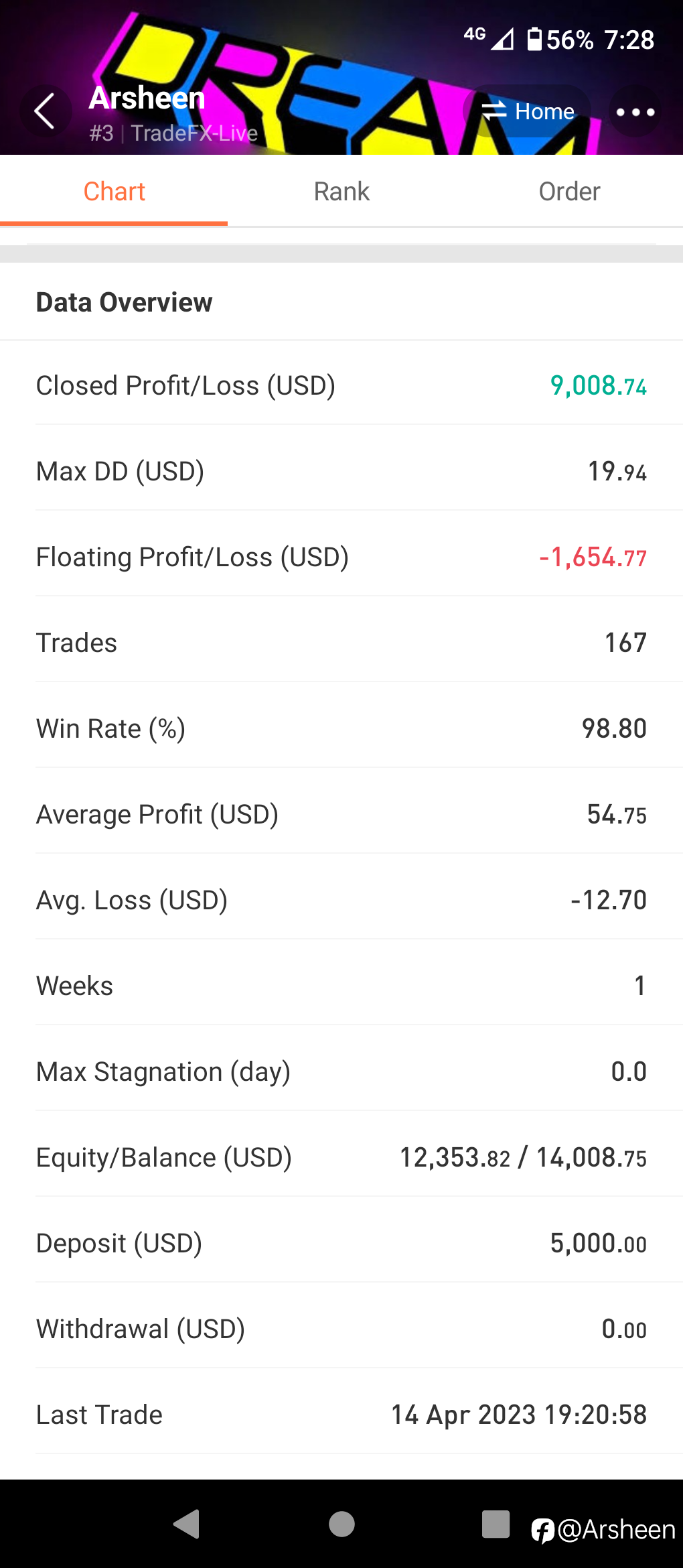Tap the Home switch button

pos(528,111)
